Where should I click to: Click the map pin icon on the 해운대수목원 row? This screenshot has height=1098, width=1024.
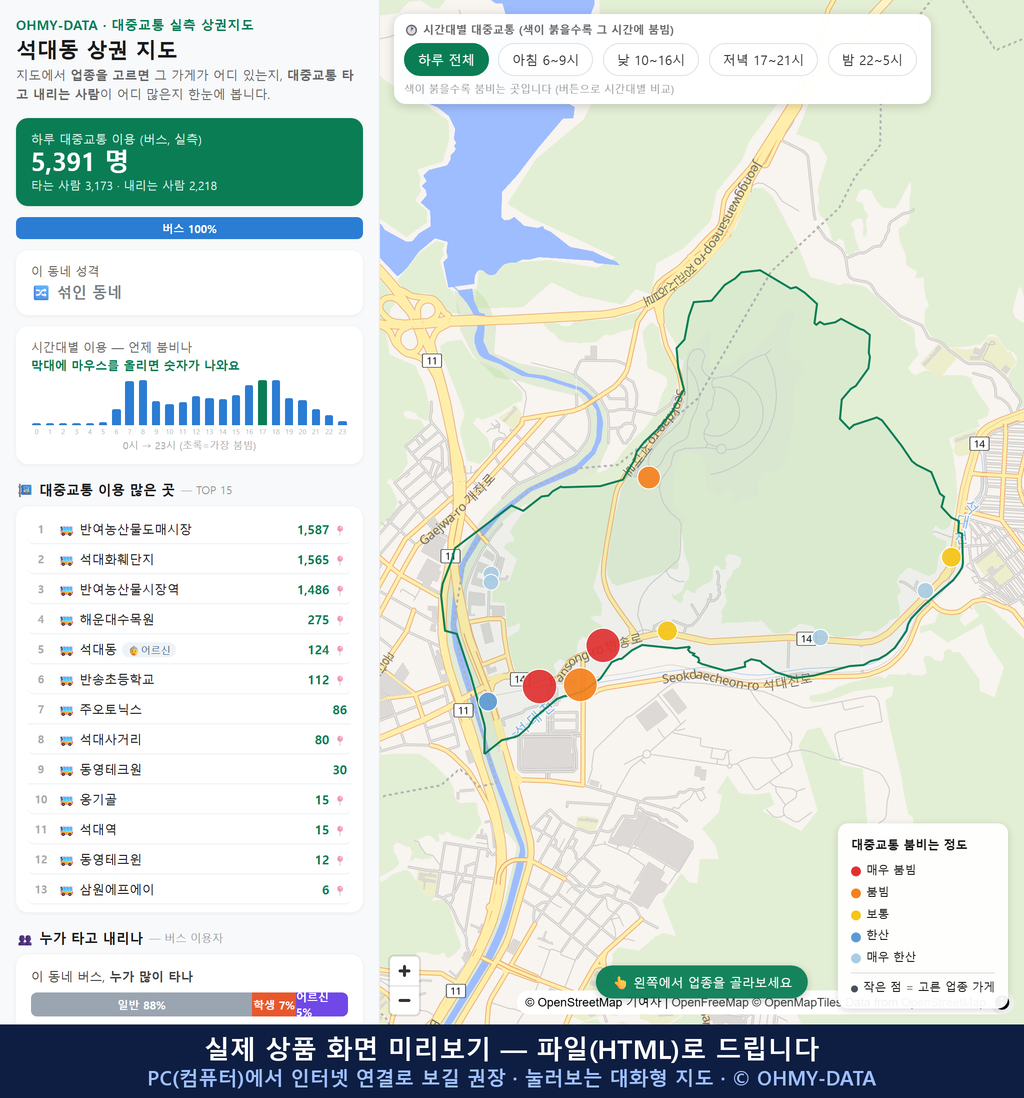340,620
